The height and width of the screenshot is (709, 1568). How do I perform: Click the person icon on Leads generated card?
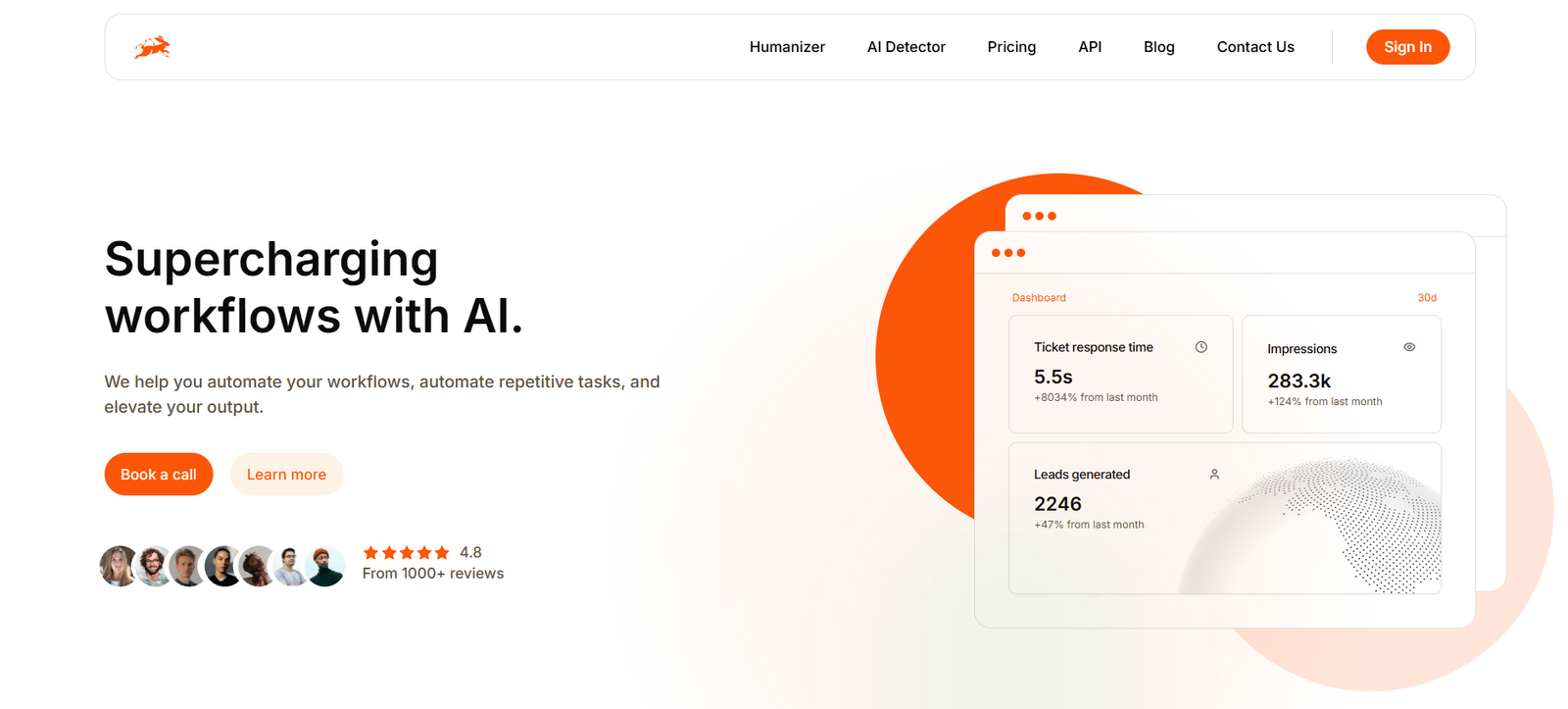[1214, 475]
